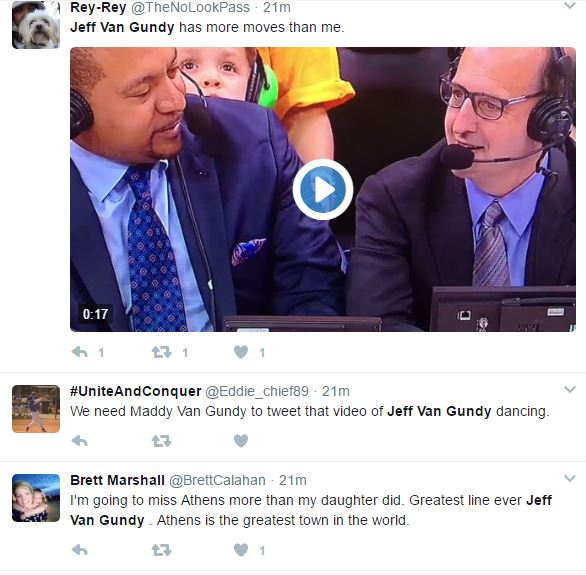
Task: Play the Jeff Van Gundy video
Action: [323, 189]
